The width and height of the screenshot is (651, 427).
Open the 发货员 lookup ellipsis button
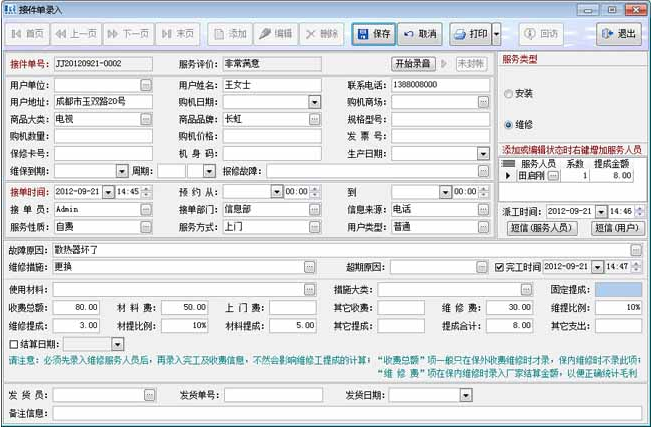click(x=149, y=395)
